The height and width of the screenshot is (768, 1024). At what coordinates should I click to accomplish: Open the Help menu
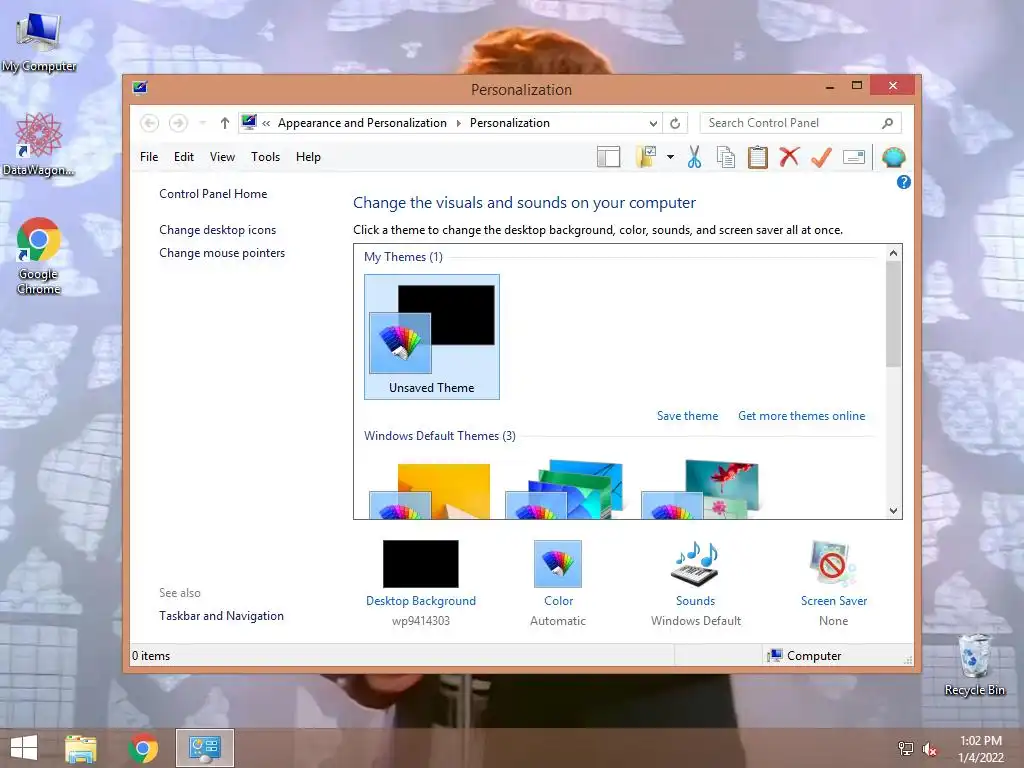click(x=308, y=157)
